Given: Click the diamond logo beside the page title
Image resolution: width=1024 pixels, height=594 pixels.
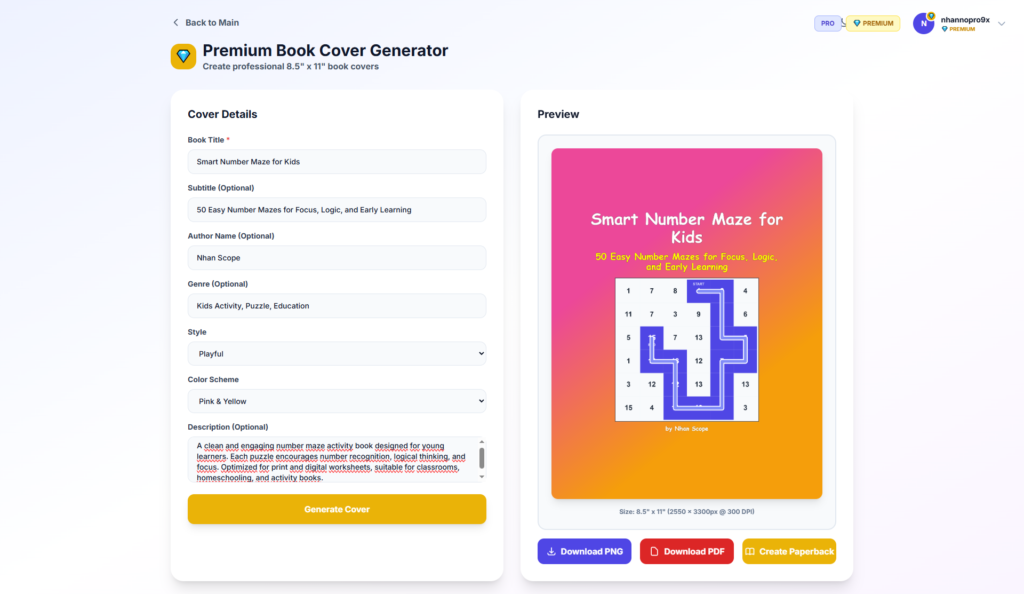Looking at the screenshot, I should (x=183, y=57).
